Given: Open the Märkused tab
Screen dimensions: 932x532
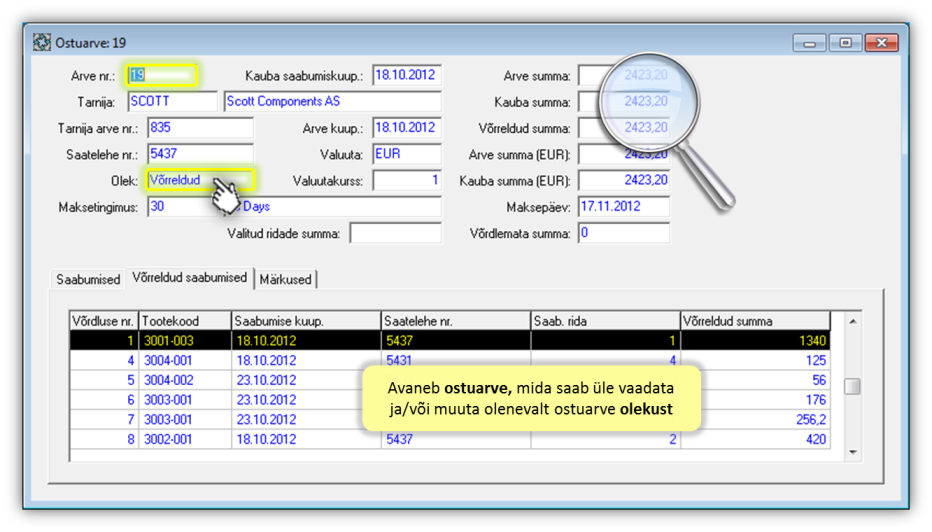Looking at the screenshot, I should point(285,279).
